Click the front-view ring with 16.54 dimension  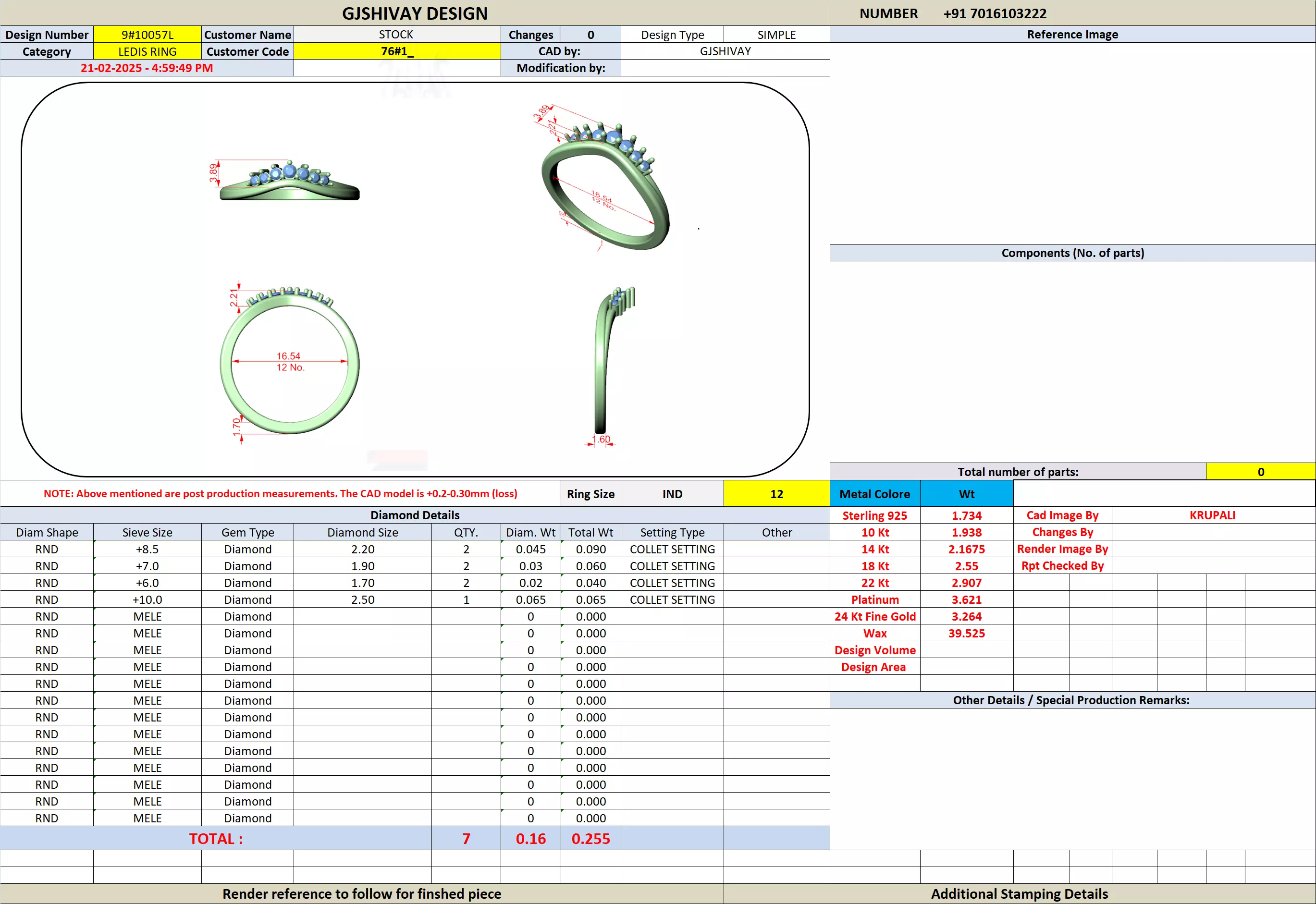pyautogui.click(x=290, y=363)
